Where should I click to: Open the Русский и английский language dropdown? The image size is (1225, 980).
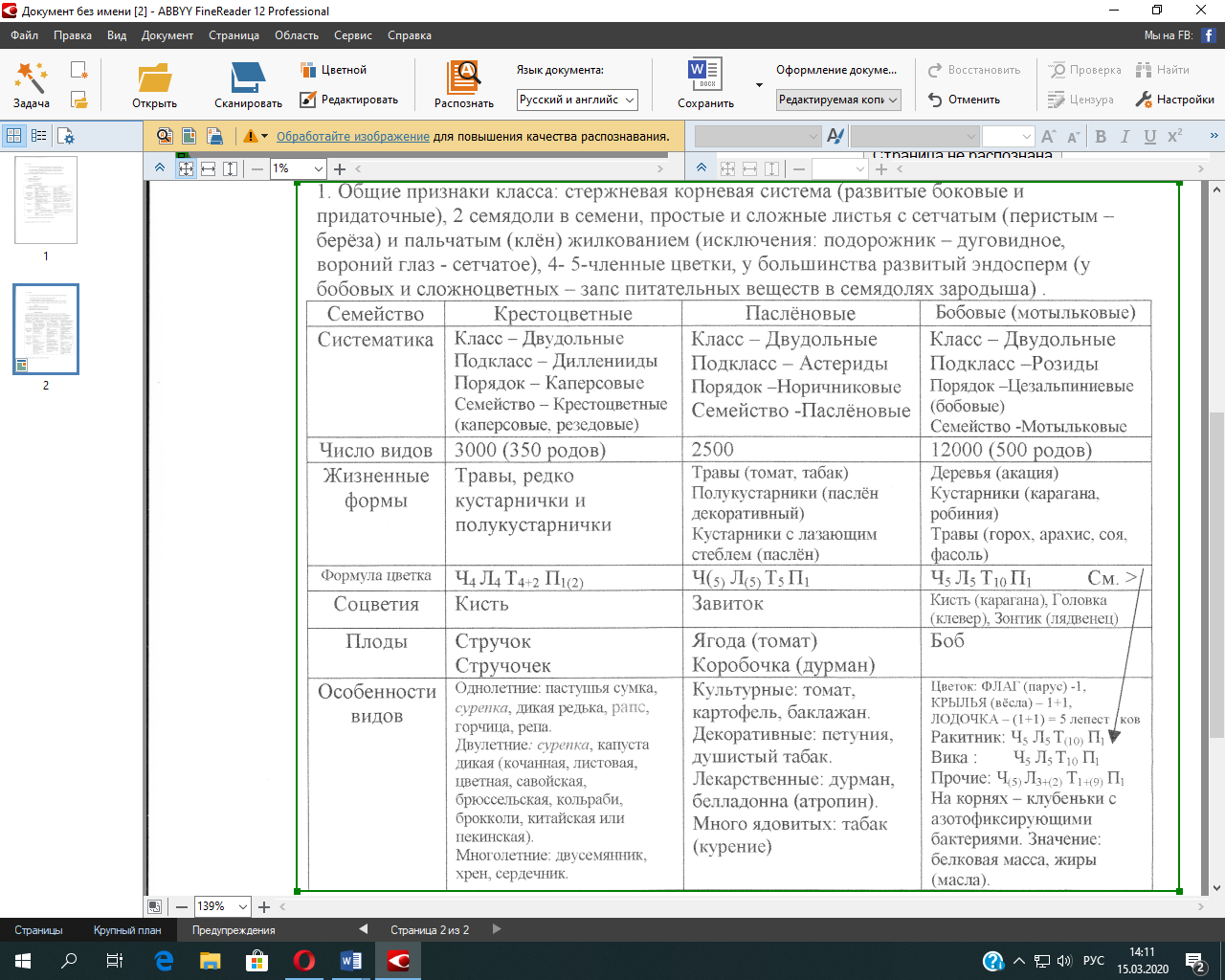[577, 100]
